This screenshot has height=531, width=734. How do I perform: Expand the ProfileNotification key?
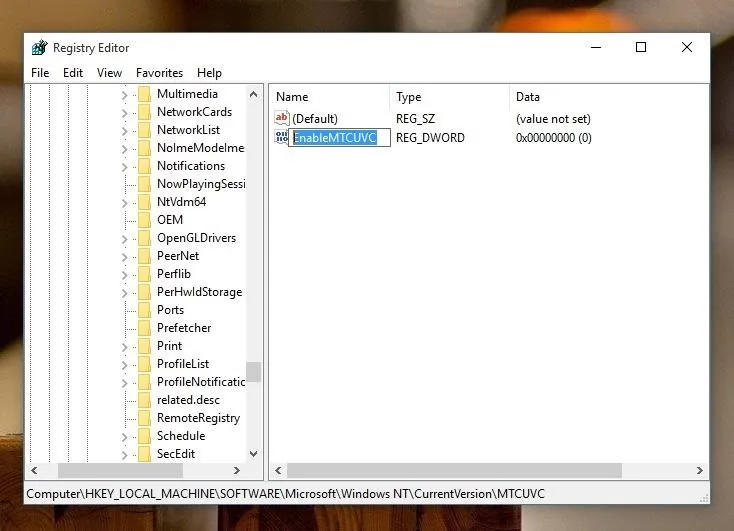point(124,383)
